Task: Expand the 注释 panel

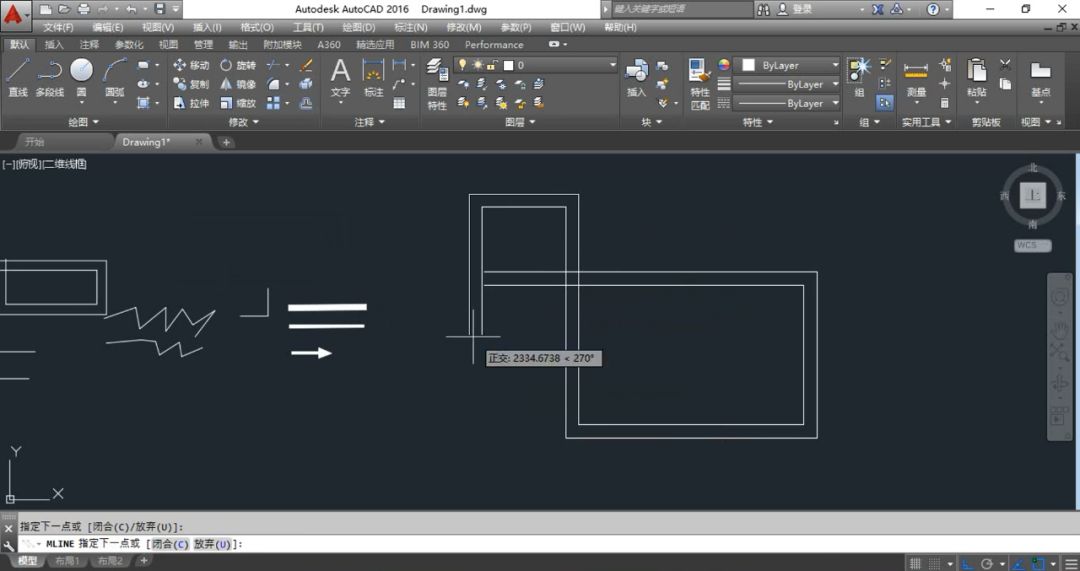Action: click(x=370, y=122)
